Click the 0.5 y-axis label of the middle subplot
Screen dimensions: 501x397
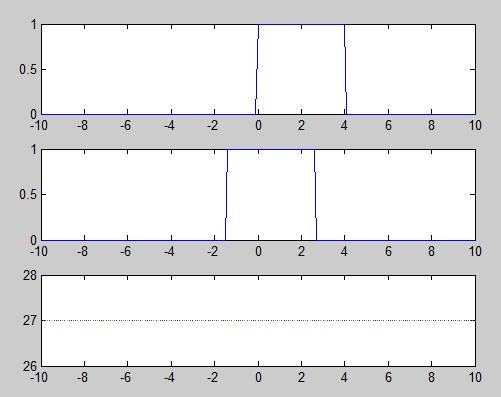(28, 194)
